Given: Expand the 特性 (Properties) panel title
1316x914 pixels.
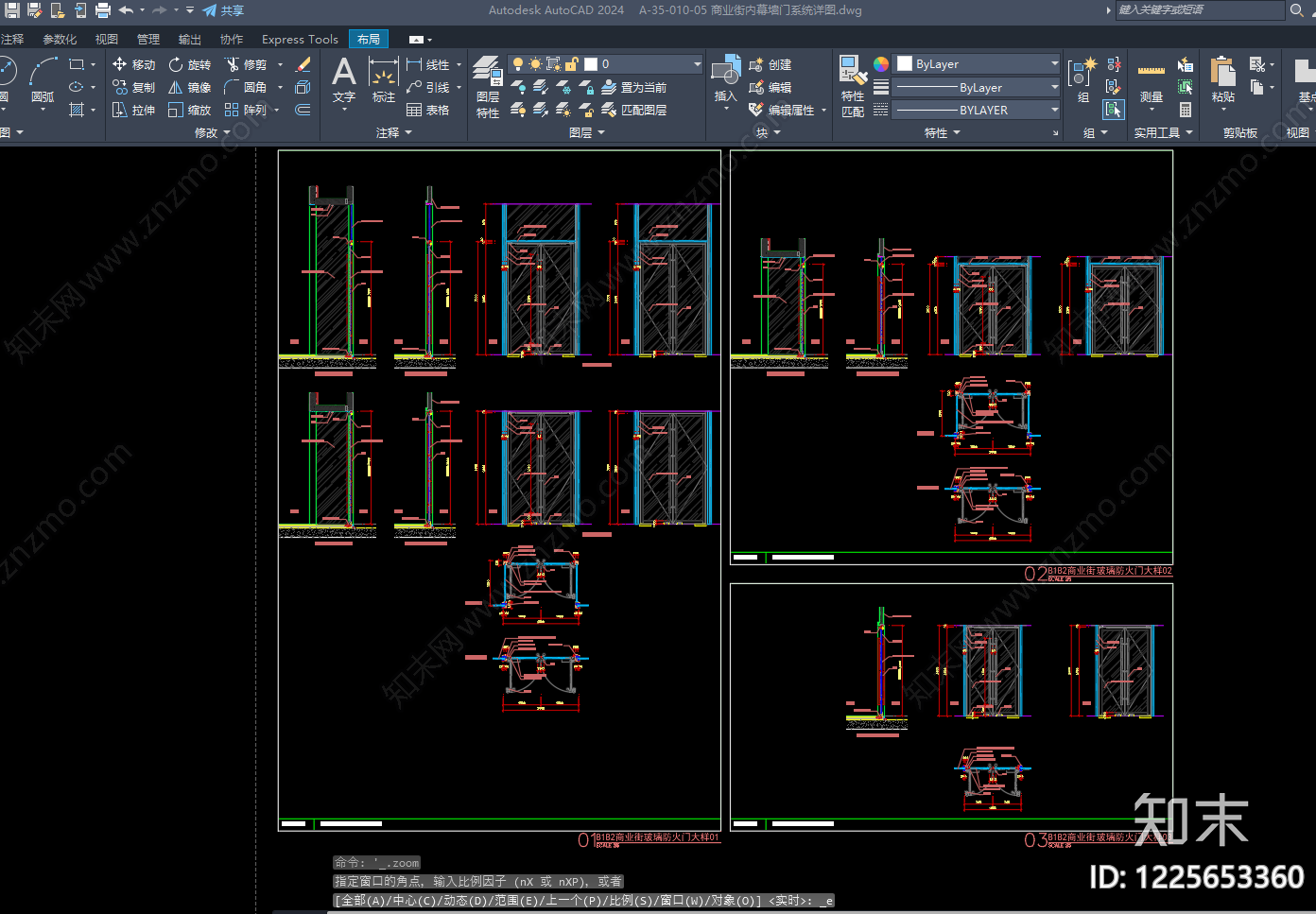Looking at the screenshot, I should [943, 132].
